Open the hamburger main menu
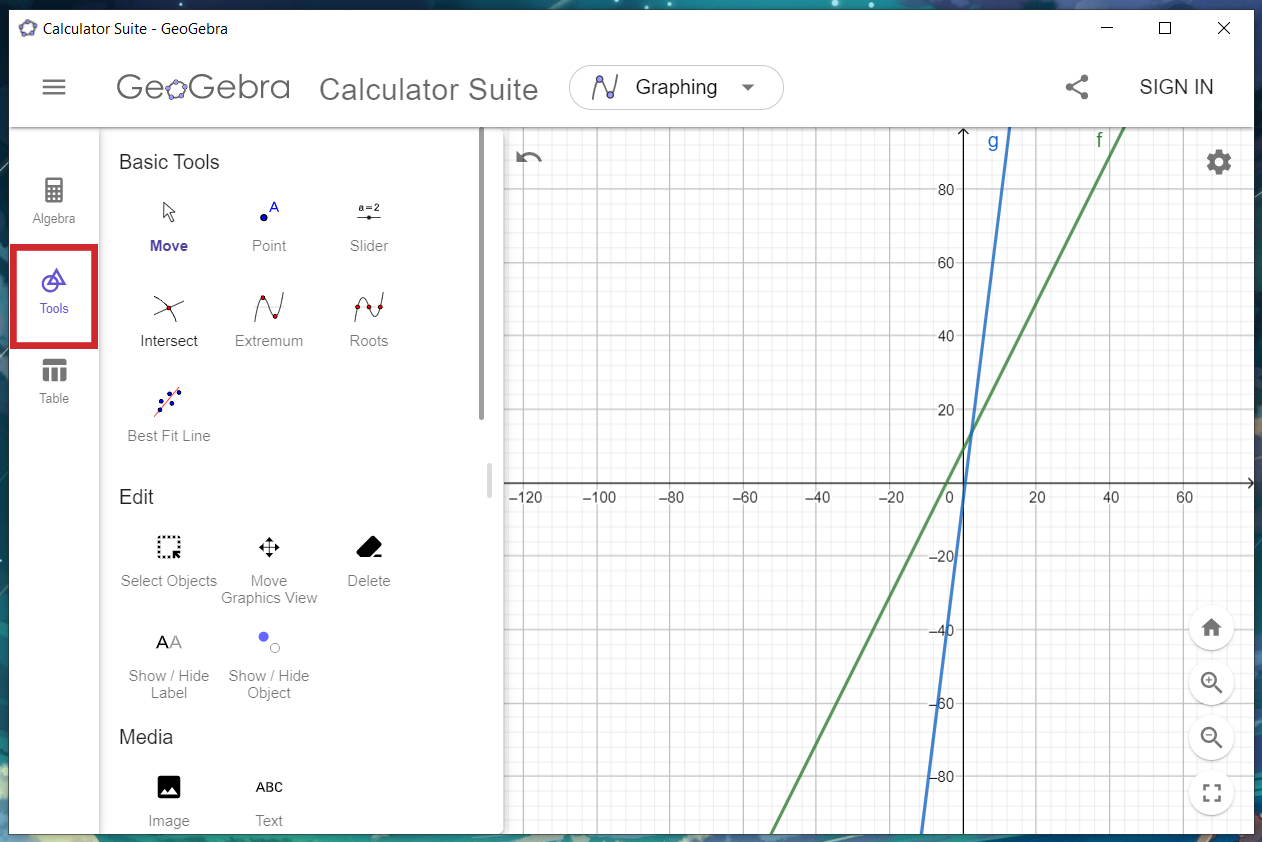Viewport: 1262px width, 842px height. pos(54,87)
